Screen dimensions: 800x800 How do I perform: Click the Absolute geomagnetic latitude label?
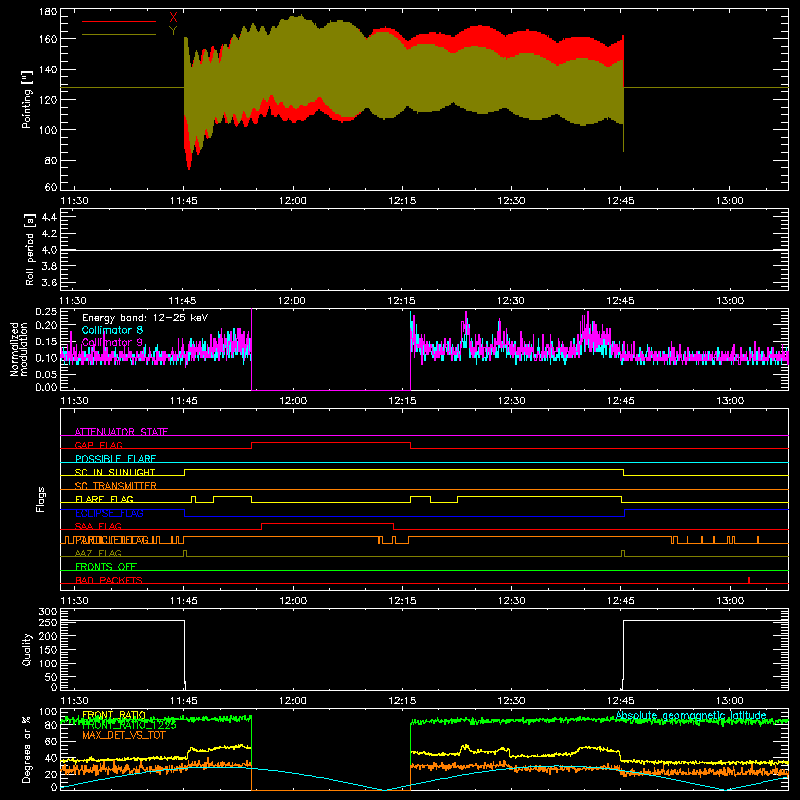pyautogui.click(x=691, y=716)
